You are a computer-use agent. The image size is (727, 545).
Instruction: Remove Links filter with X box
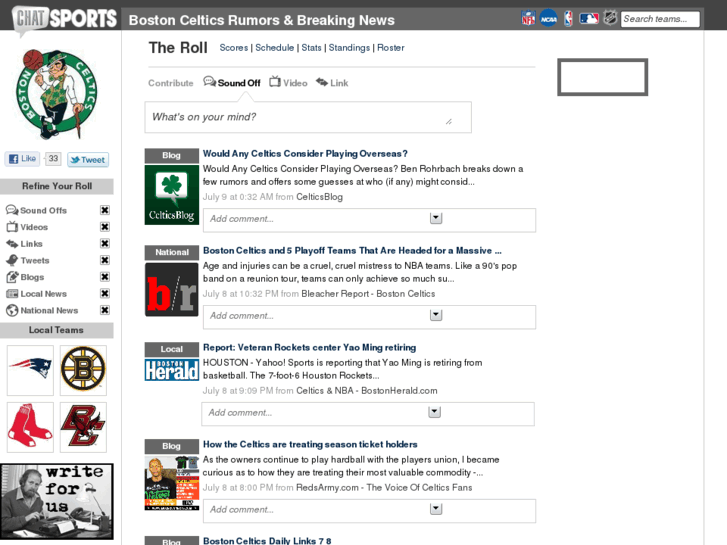click(x=105, y=244)
